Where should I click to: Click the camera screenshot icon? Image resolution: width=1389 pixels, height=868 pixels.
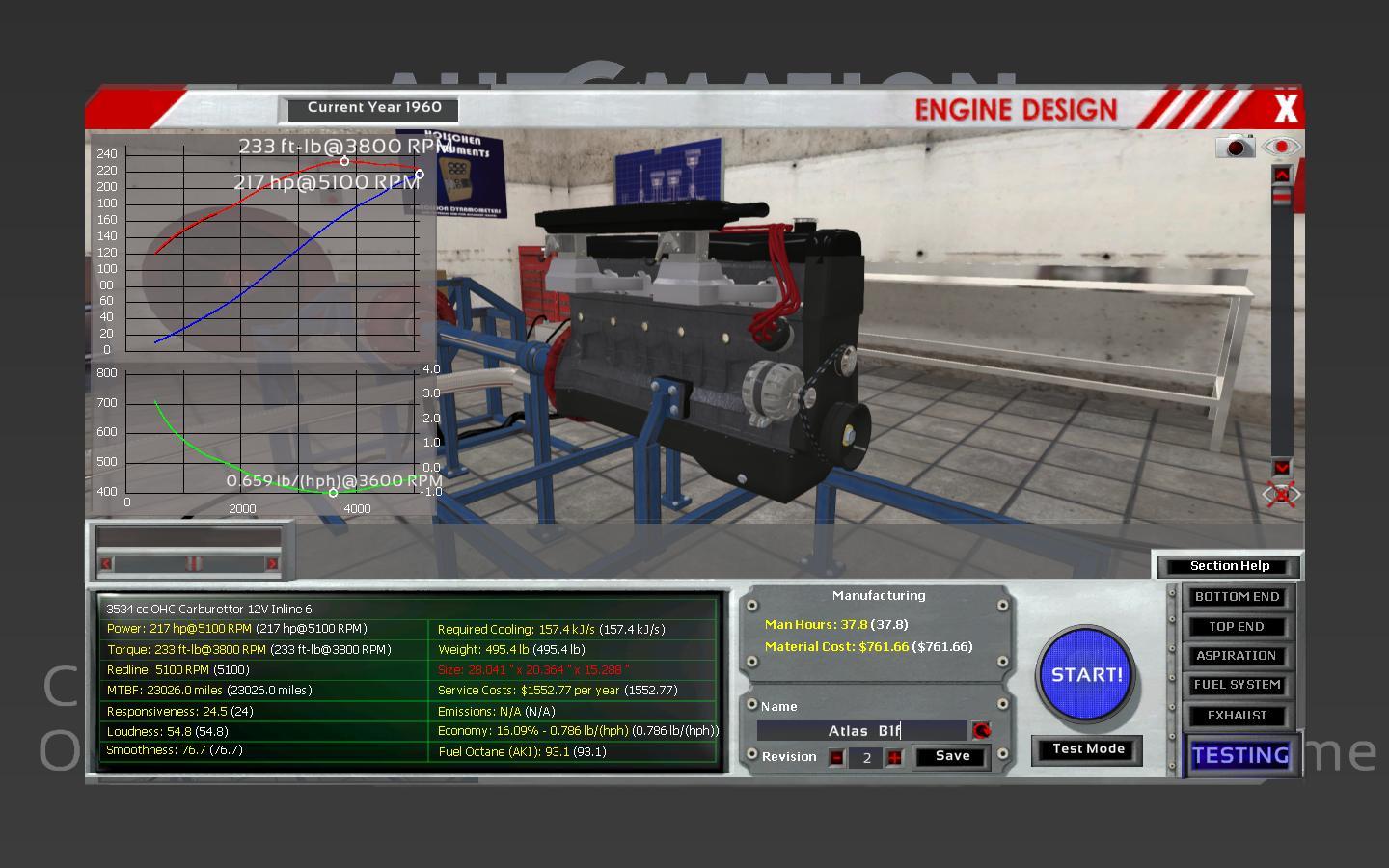[x=1235, y=147]
